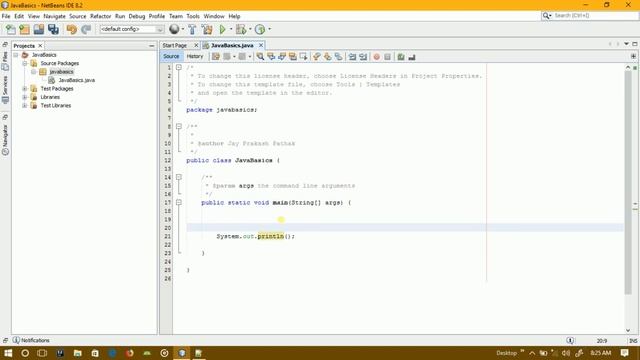Click the New Project toolbar icon
The image size is (640, 360).
point(24,29)
